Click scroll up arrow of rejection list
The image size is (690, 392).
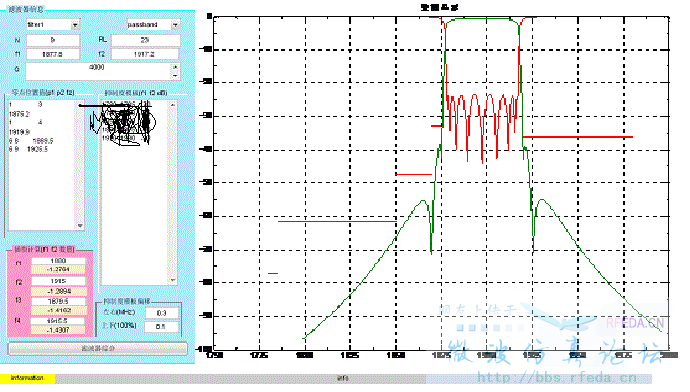coord(173,104)
